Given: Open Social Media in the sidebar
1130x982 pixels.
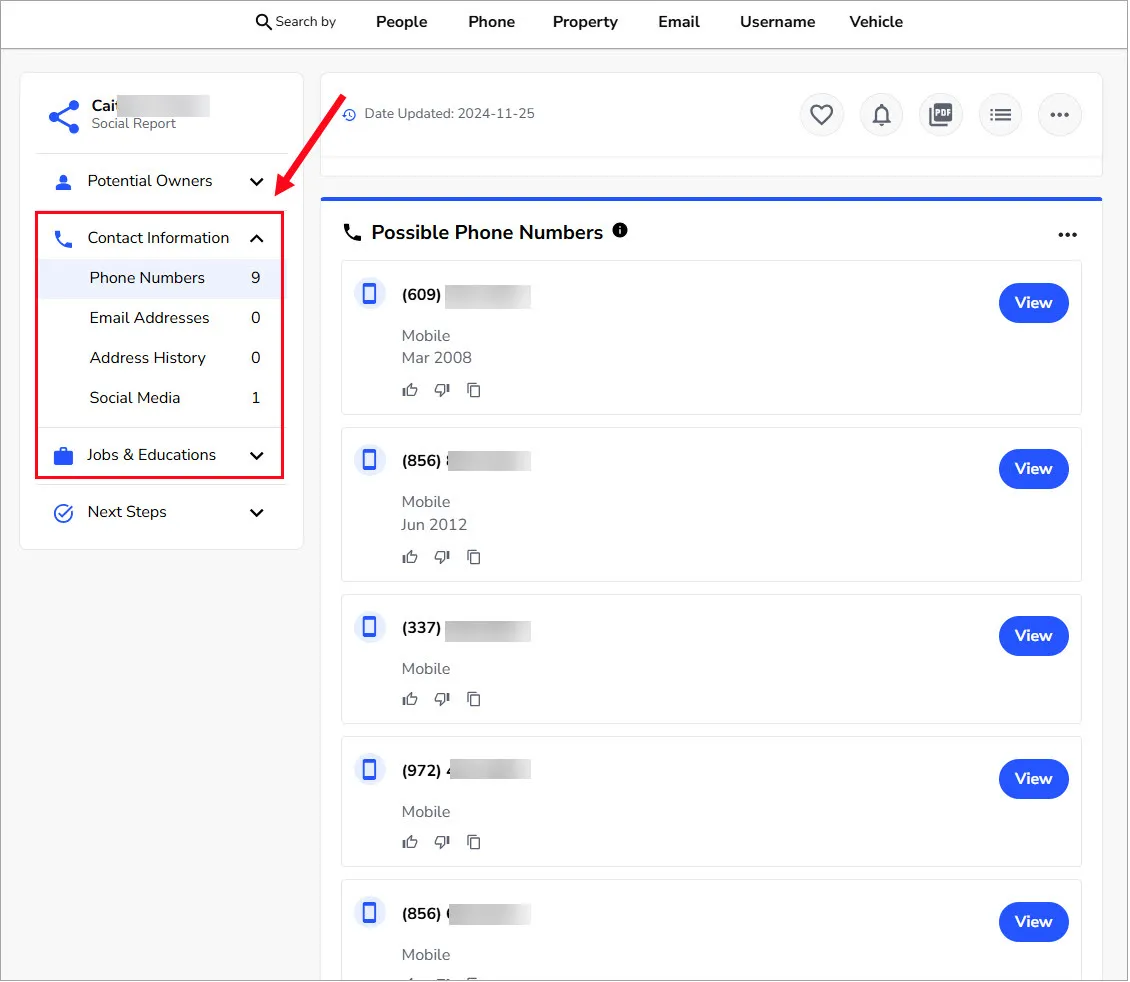Looking at the screenshot, I should [x=135, y=398].
